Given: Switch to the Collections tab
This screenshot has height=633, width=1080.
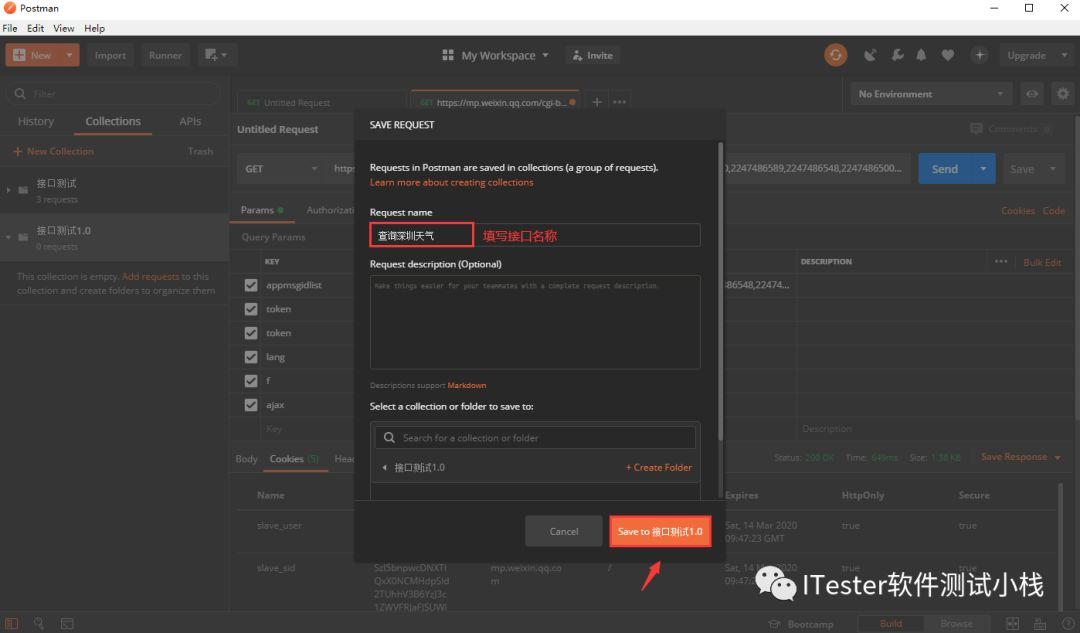Looking at the screenshot, I should [113, 121].
